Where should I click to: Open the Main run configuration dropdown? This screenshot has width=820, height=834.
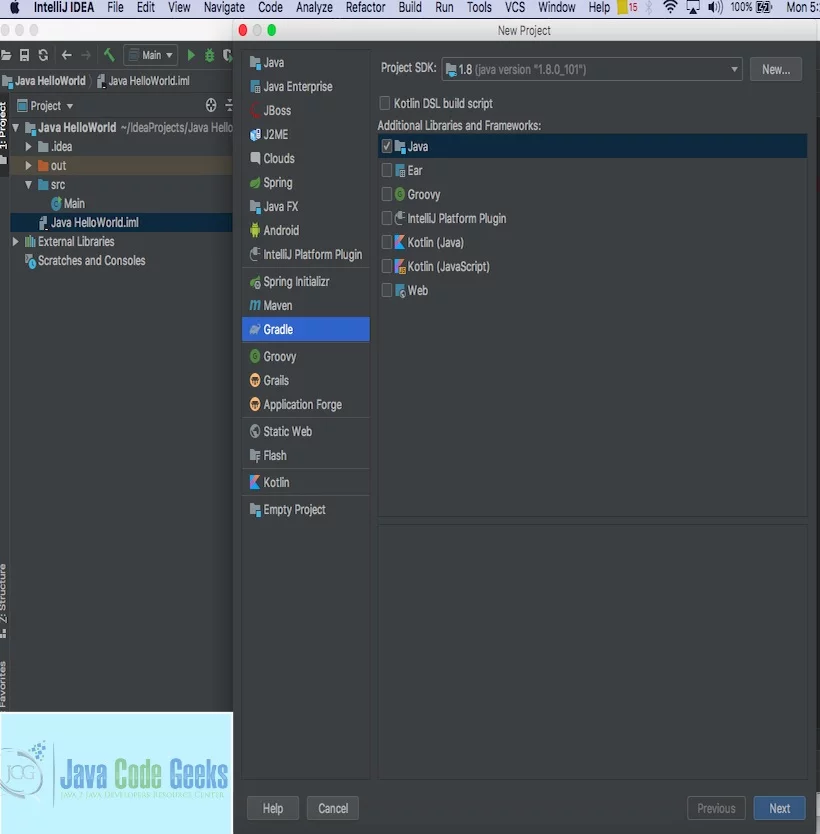tap(151, 55)
